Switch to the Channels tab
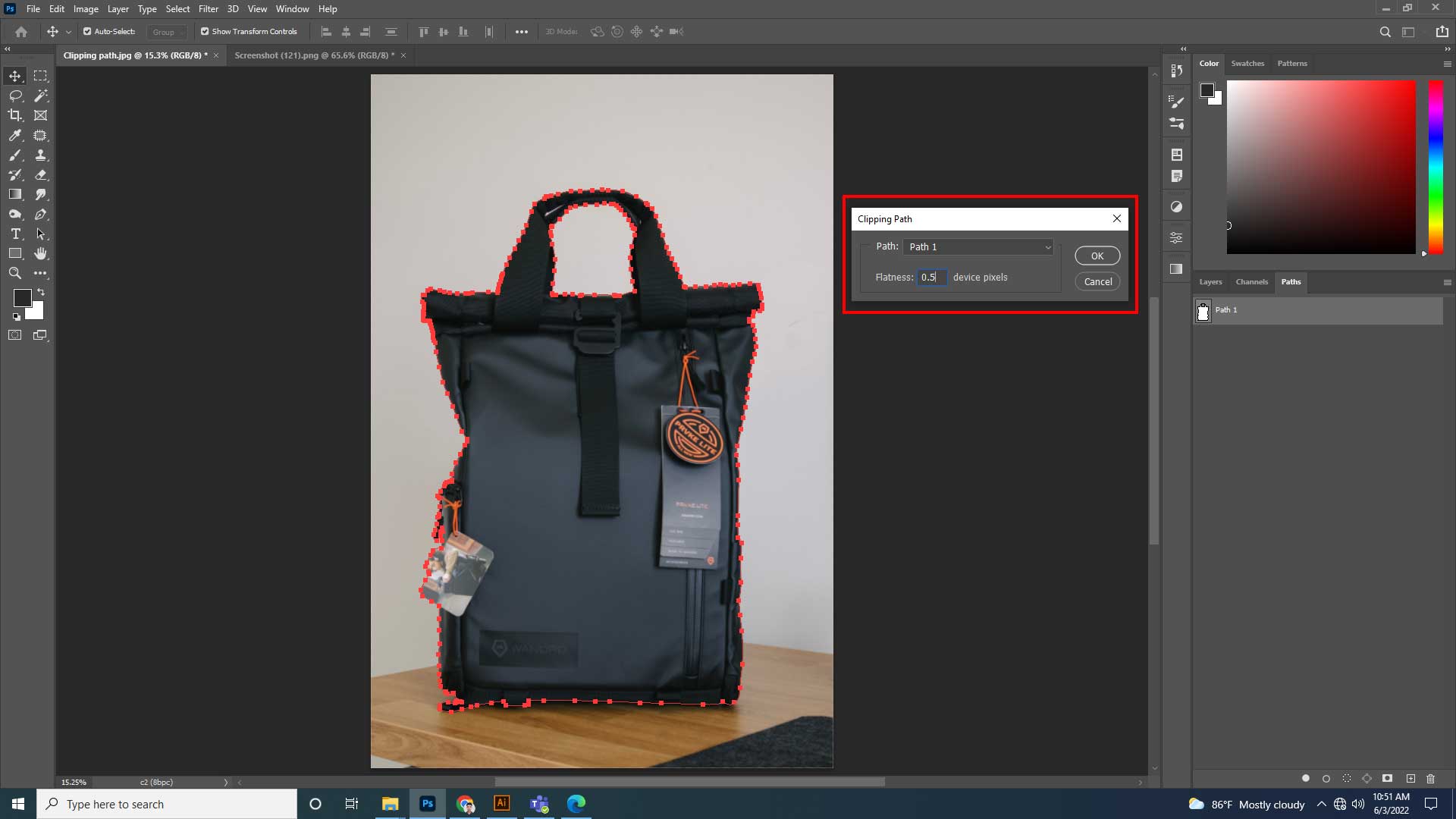Screen dimensions: 1456x819 pyautogui.click(x=1252, y=282)
